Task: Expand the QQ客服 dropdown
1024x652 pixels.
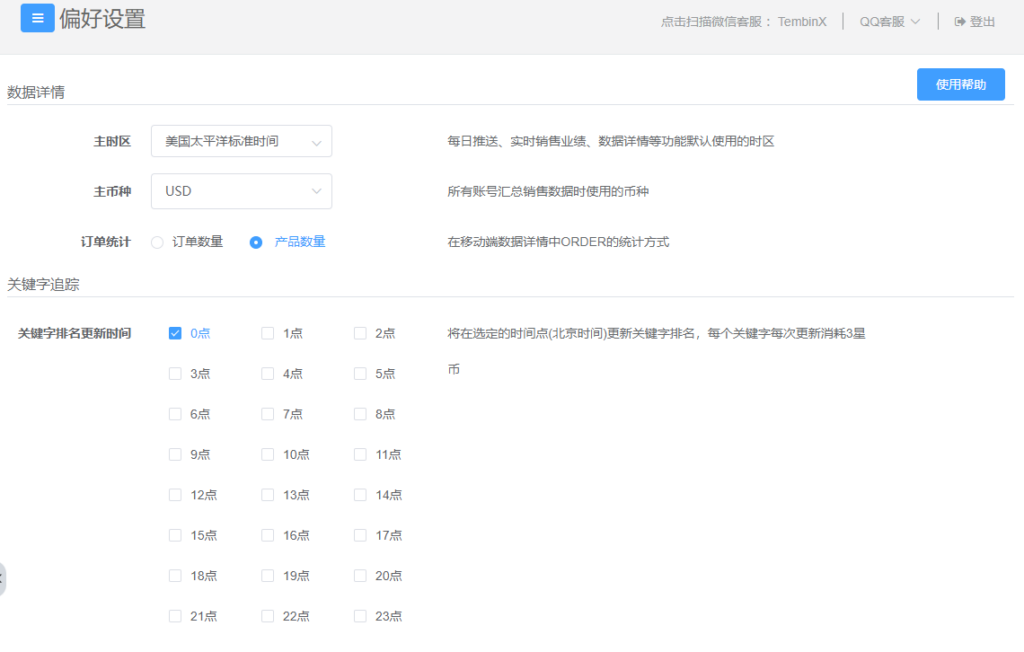Action: click(889, 22)
